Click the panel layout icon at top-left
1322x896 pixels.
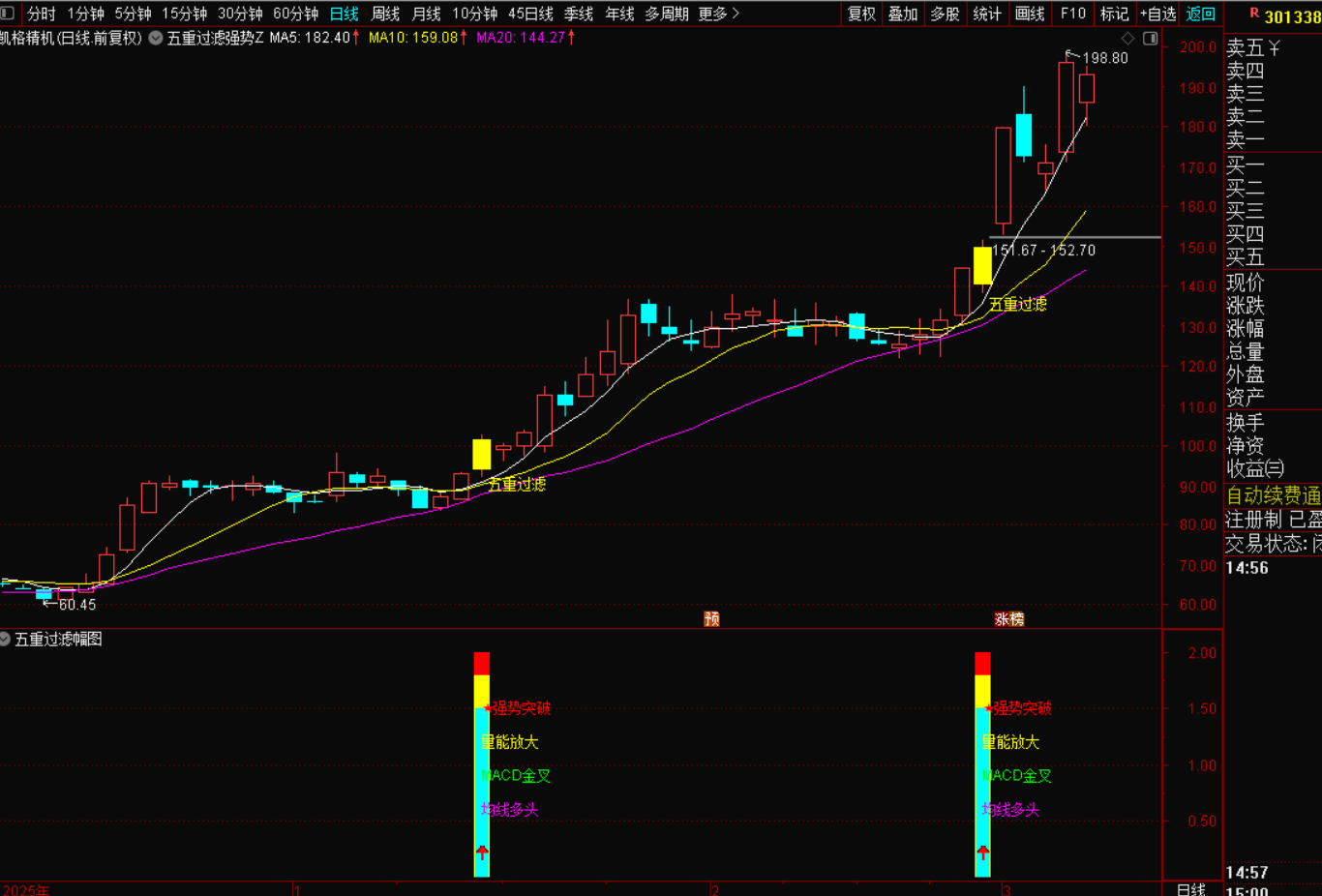8,14
